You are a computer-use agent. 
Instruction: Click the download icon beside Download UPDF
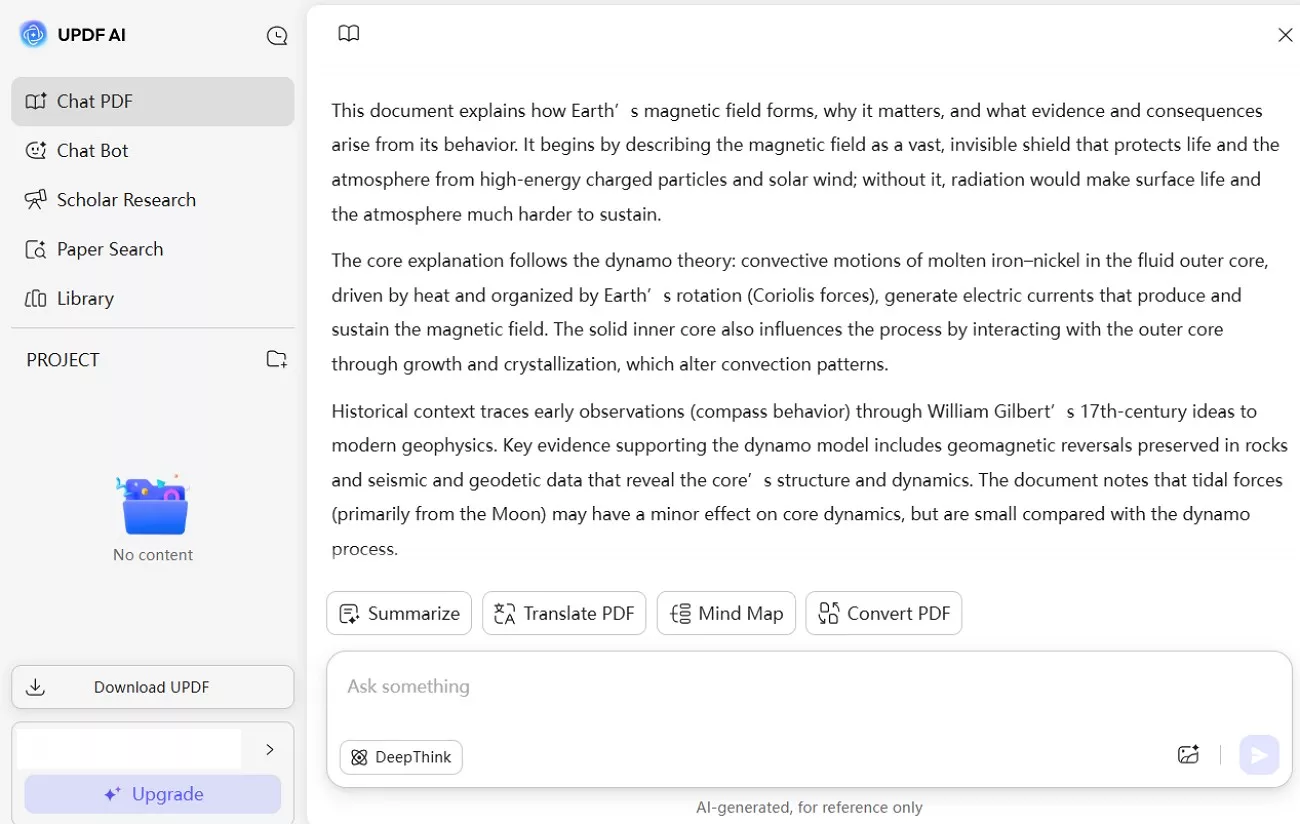tap(35, 687)
